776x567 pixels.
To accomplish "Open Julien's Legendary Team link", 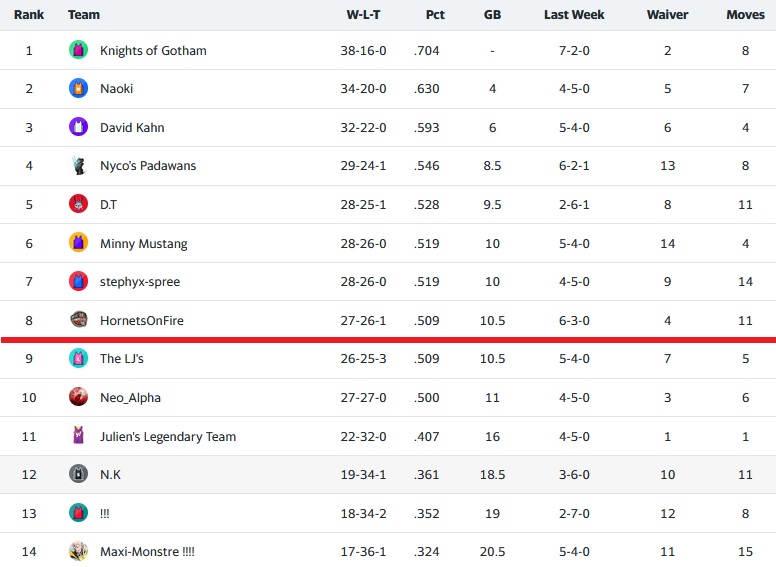I will (167, 436).
